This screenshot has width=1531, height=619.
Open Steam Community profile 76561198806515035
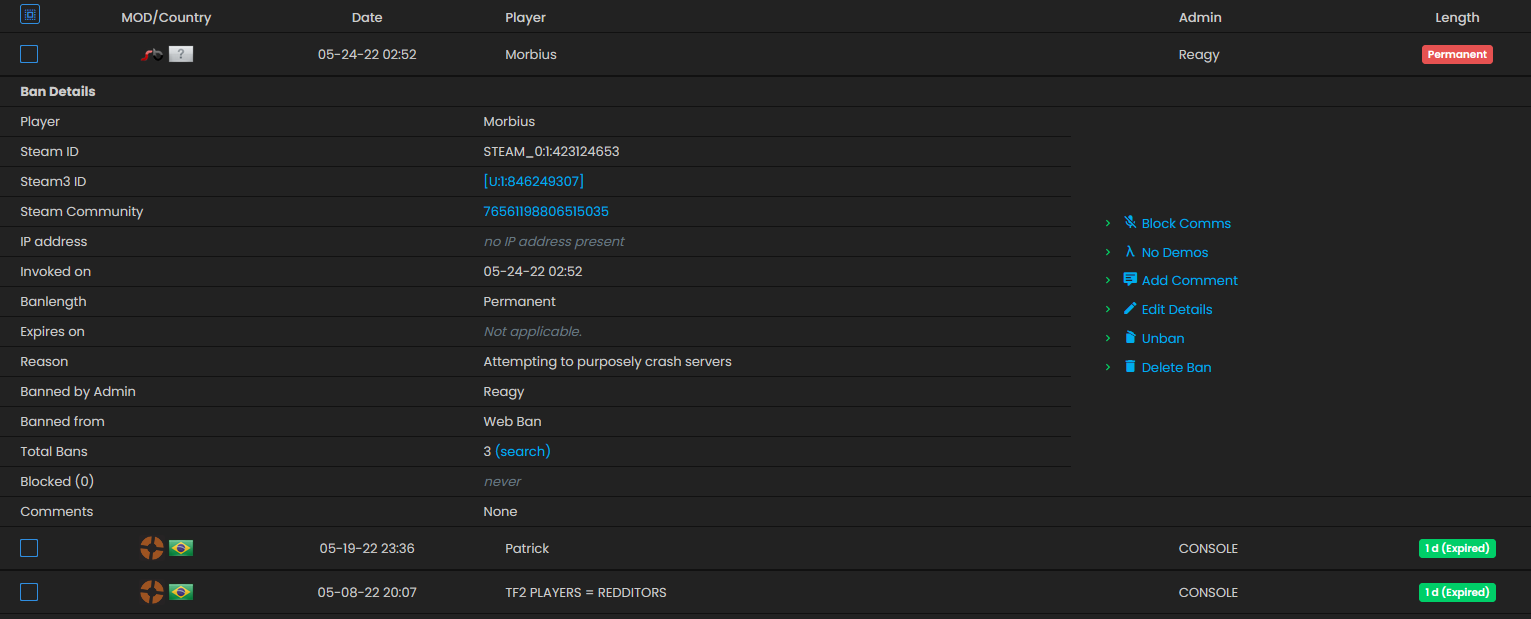point(546,211)
